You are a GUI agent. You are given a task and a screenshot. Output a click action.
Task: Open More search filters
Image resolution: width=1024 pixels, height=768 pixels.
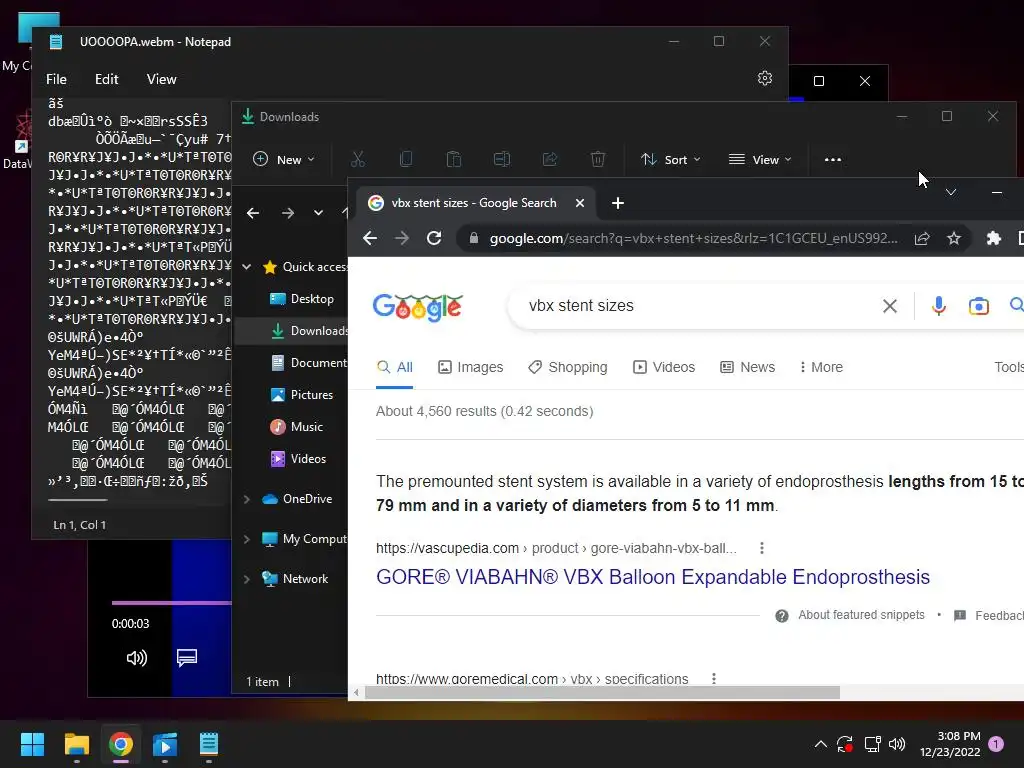click(x=822, y=367)
